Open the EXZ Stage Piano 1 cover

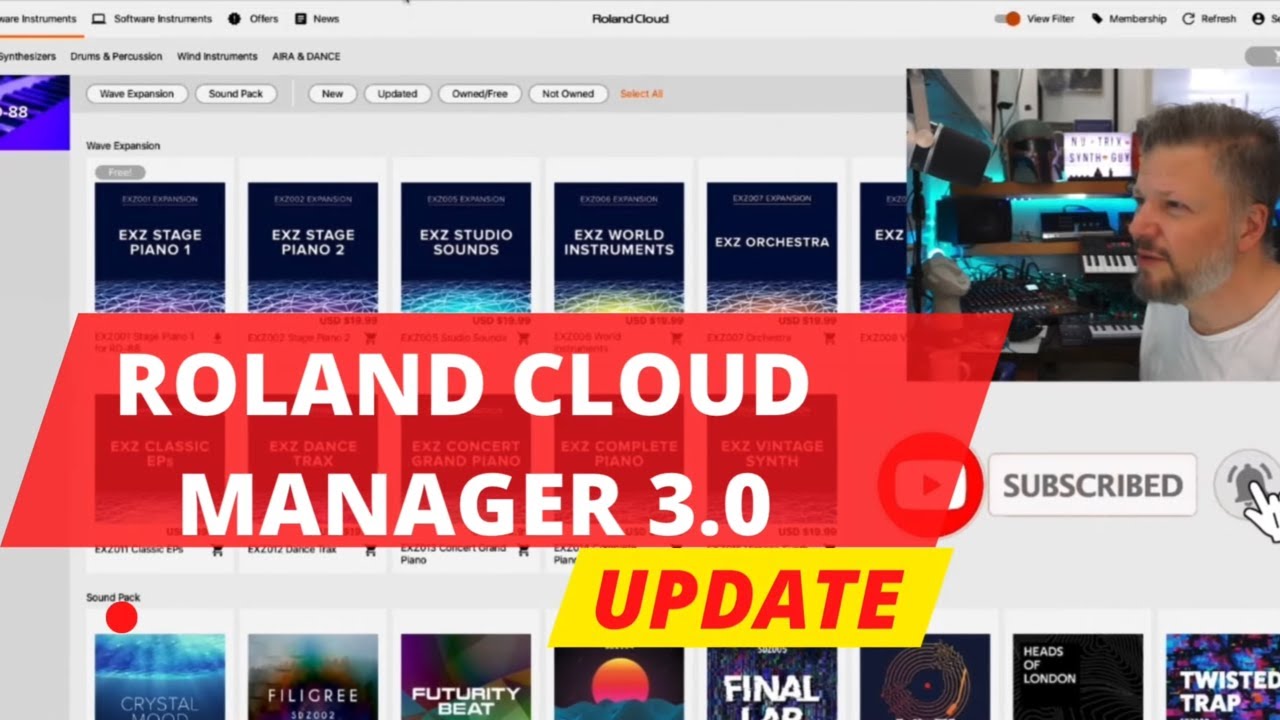(x=160, y=247)
